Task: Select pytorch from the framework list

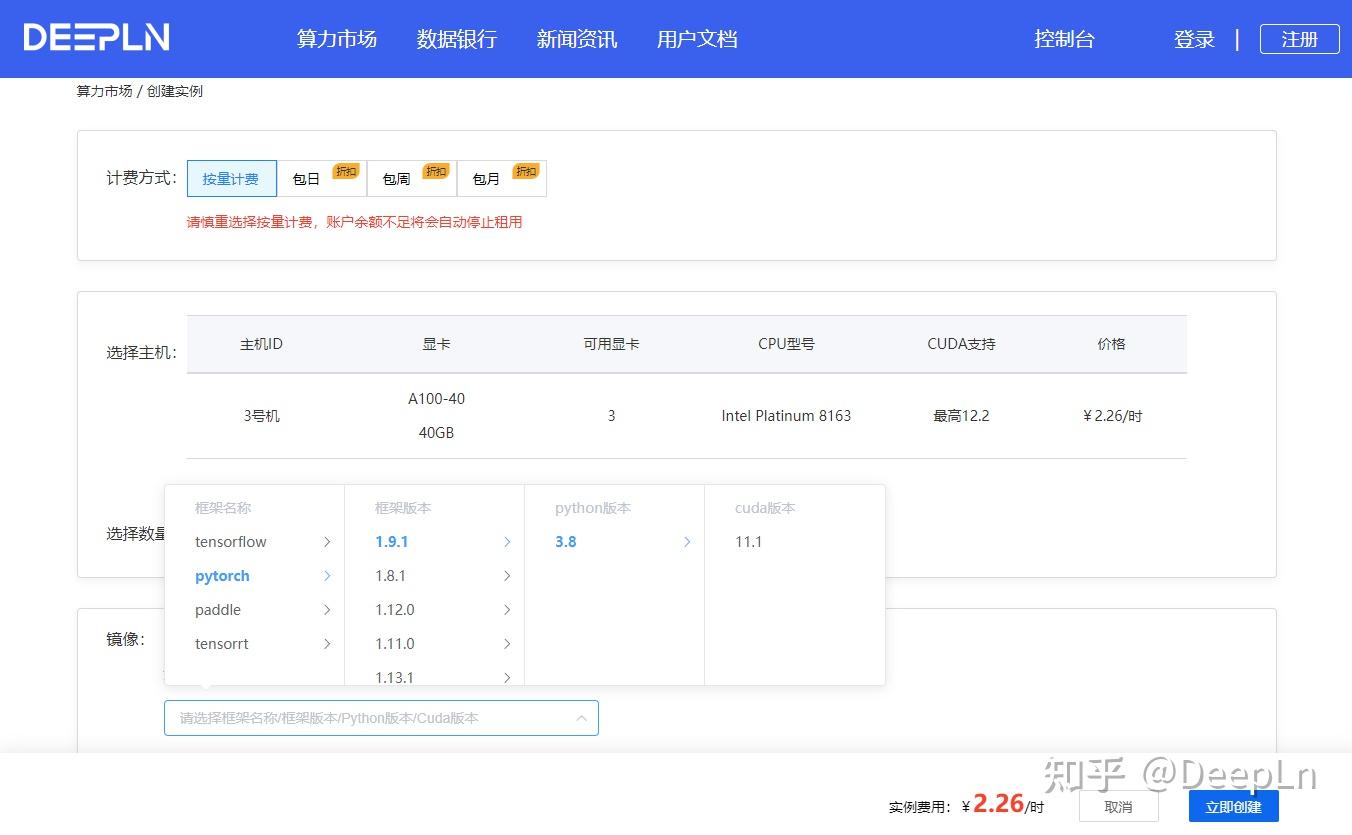Action: pyautogui.click(x=221, y=575)
